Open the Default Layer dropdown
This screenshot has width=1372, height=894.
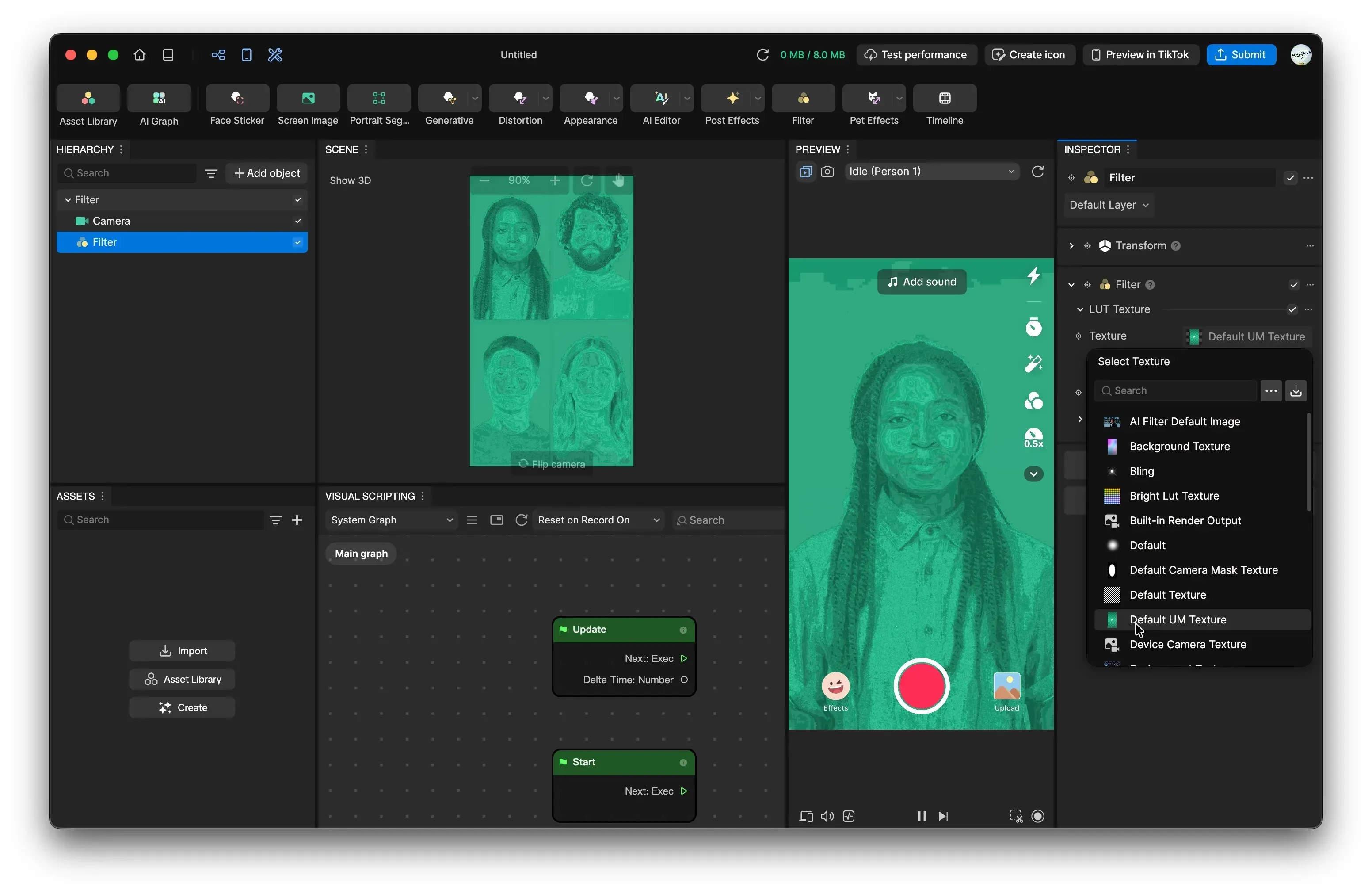pyautogui.click(x=1109, y=205)
